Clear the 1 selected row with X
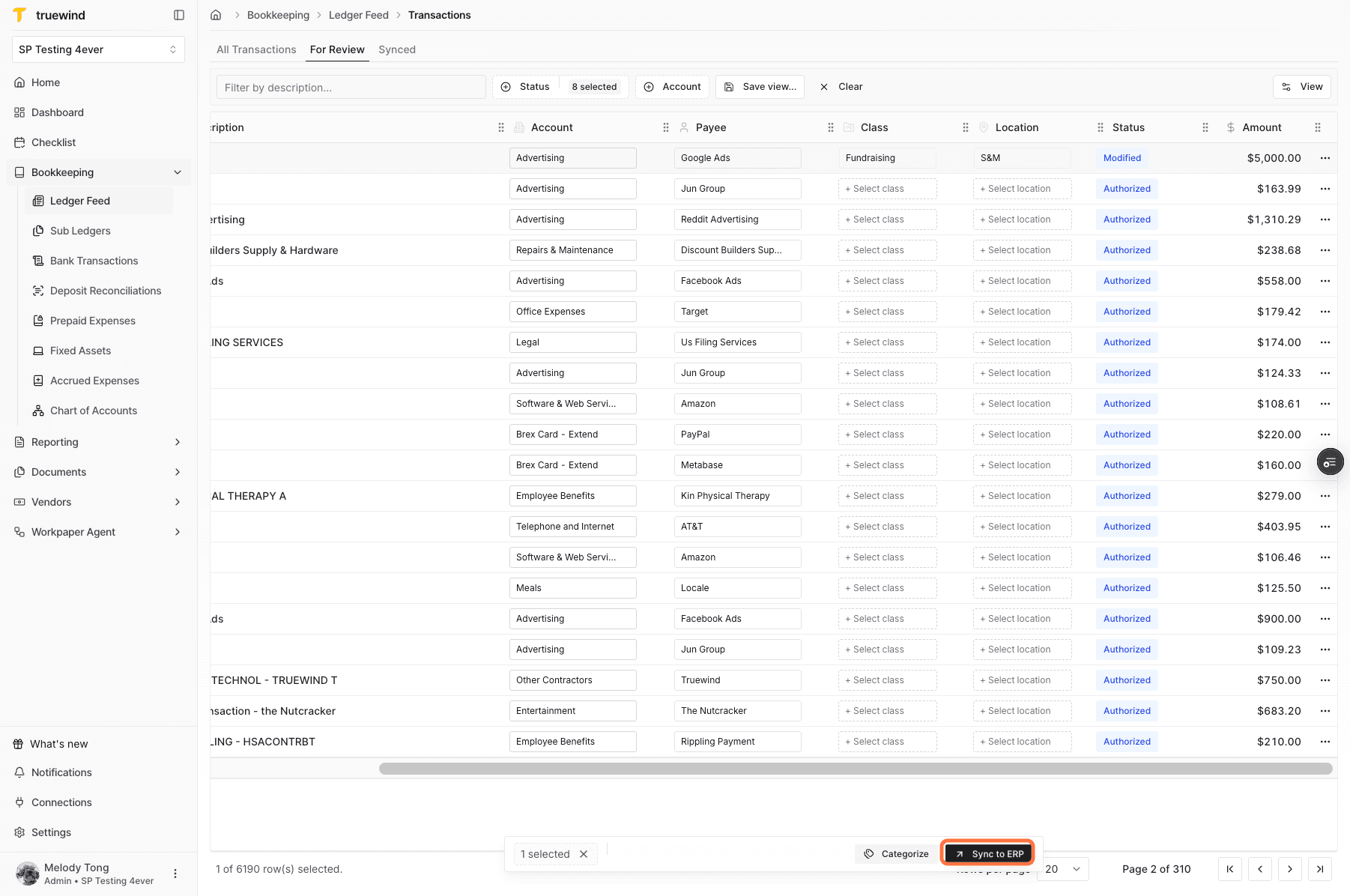The image size is (1350, 896). click(x=584, y=854)
